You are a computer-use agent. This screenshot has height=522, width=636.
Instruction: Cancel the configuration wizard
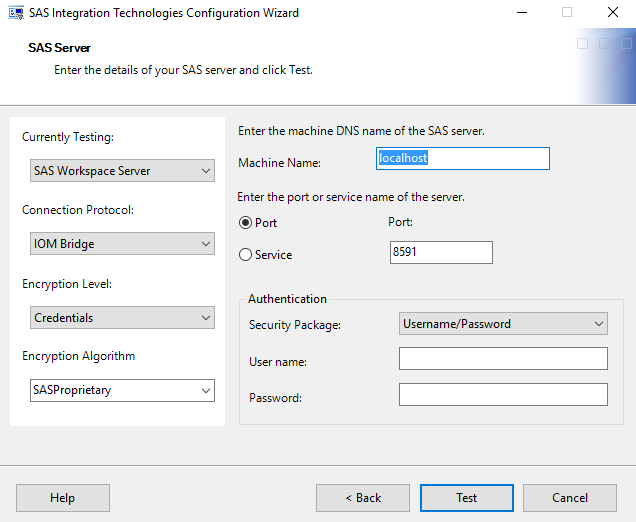(570, 498)
